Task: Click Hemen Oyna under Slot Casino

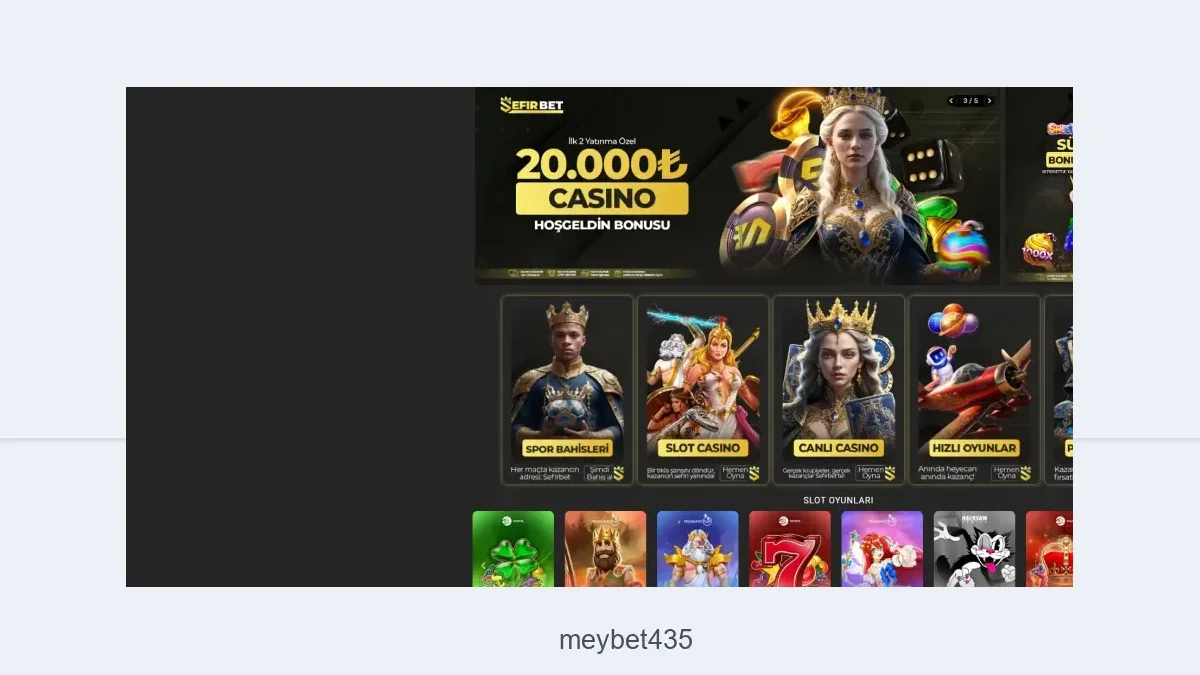Action: pyautogui.click(x=740, y=473)
